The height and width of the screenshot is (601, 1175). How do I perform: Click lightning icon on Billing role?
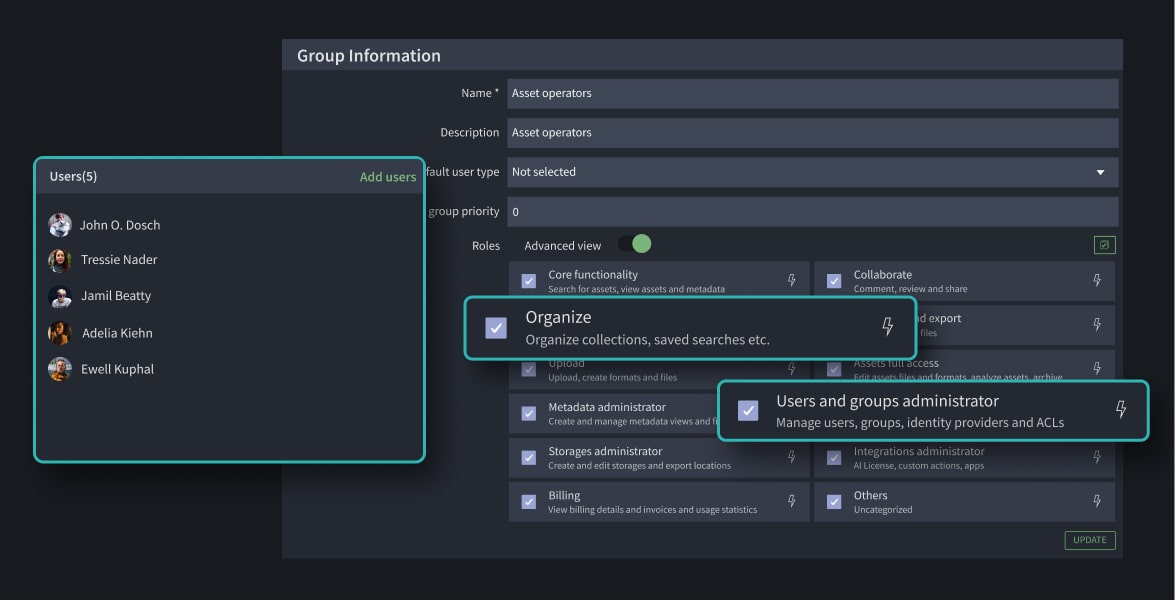(791, 501)
